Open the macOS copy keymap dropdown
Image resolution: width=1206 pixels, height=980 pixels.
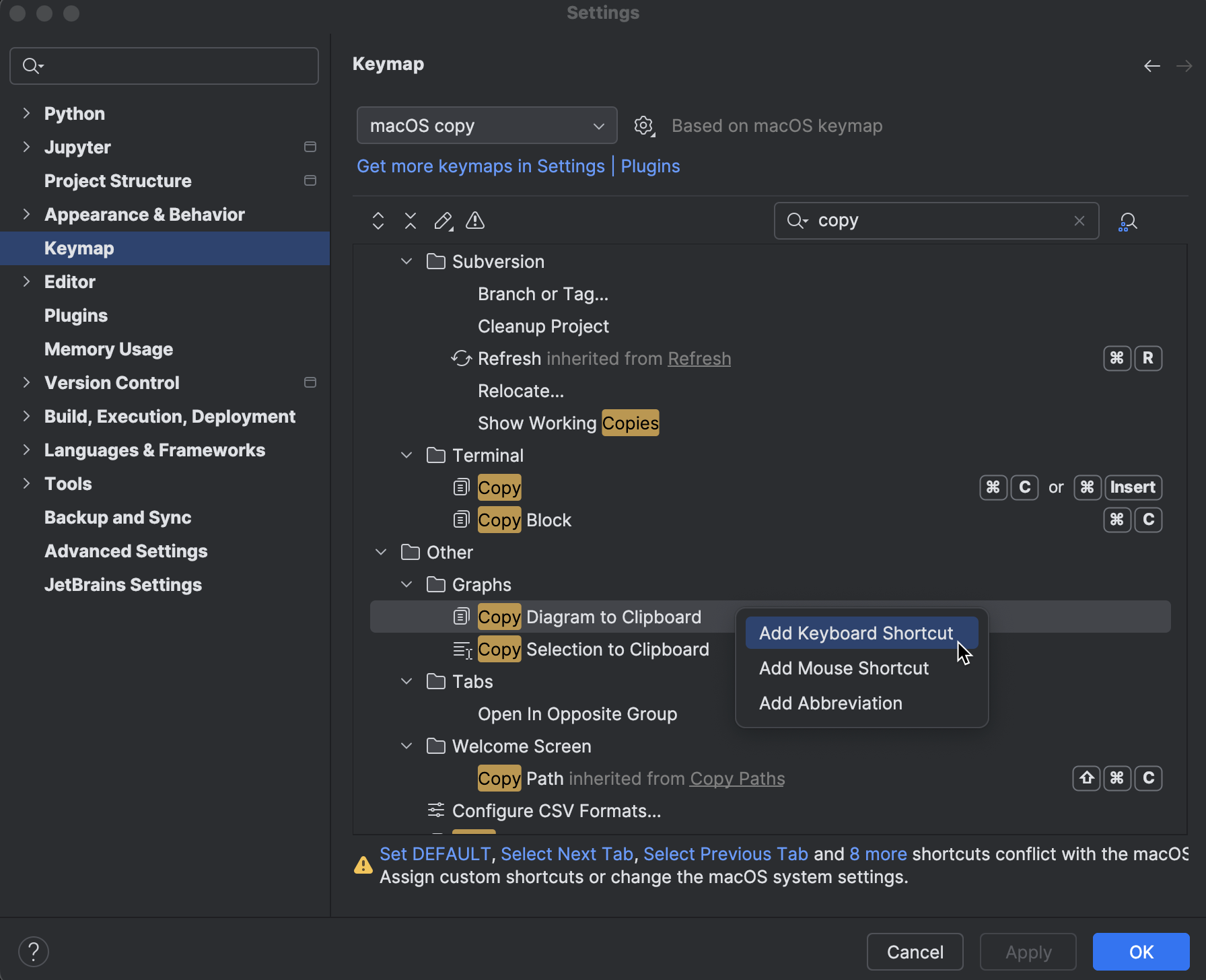point(486,125)
